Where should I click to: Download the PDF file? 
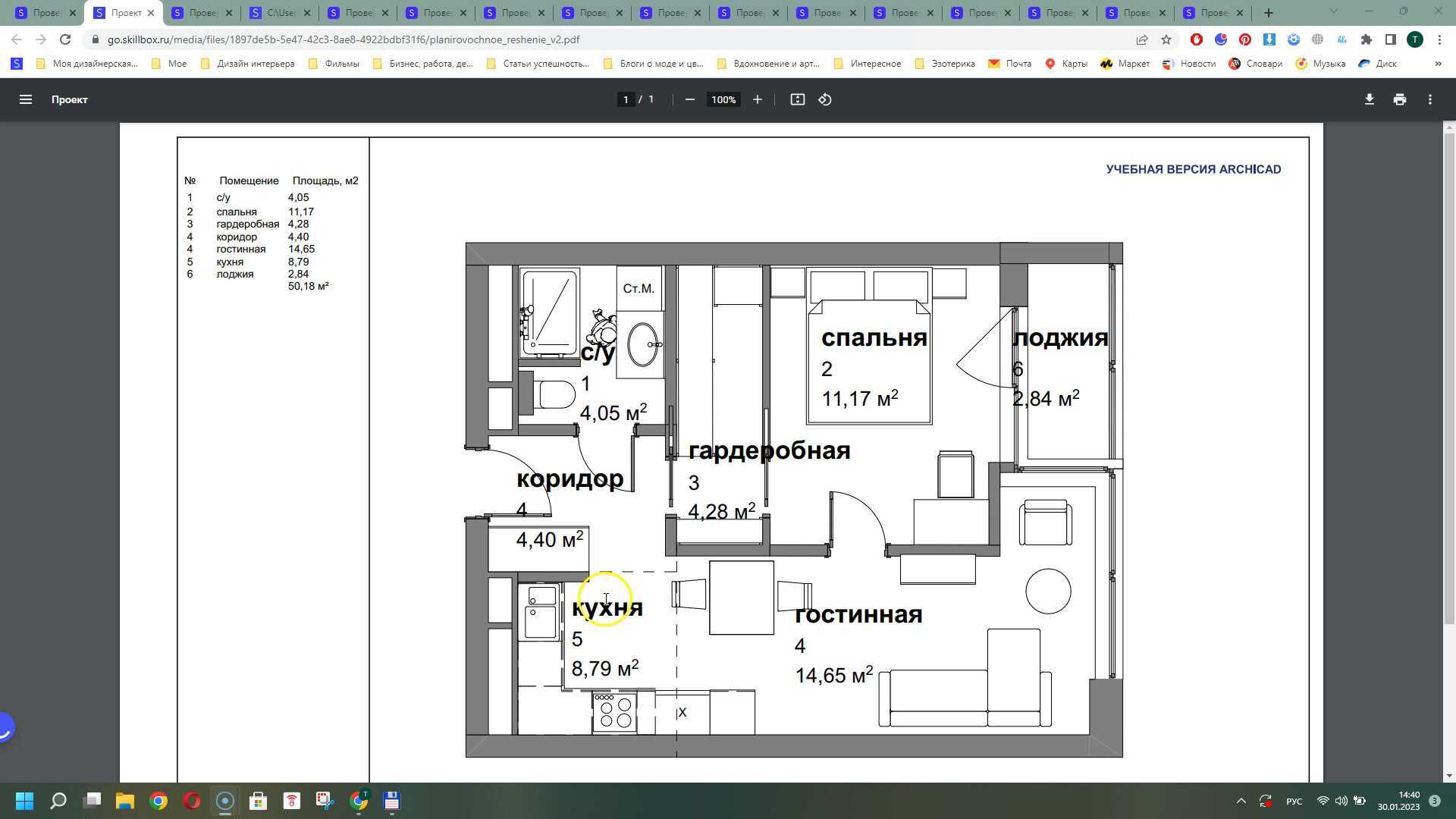[x=1369, y=99]
